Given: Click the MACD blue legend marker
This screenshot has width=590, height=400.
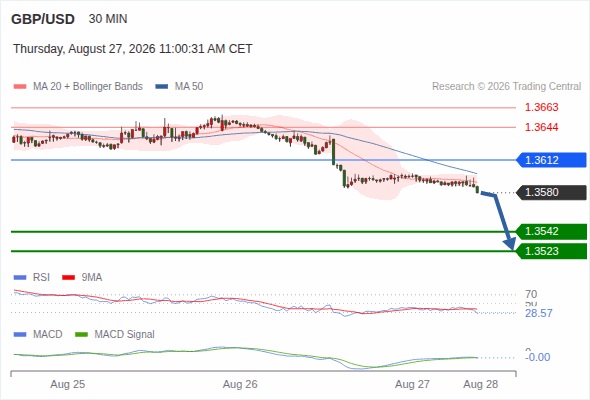Looking at the screenshot, I should [x=20, y=335].
